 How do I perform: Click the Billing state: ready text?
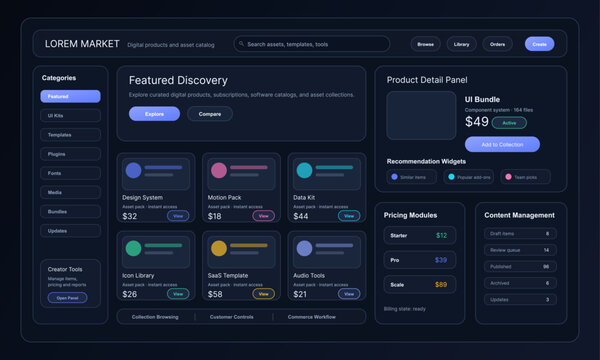(x=404, y=309)
